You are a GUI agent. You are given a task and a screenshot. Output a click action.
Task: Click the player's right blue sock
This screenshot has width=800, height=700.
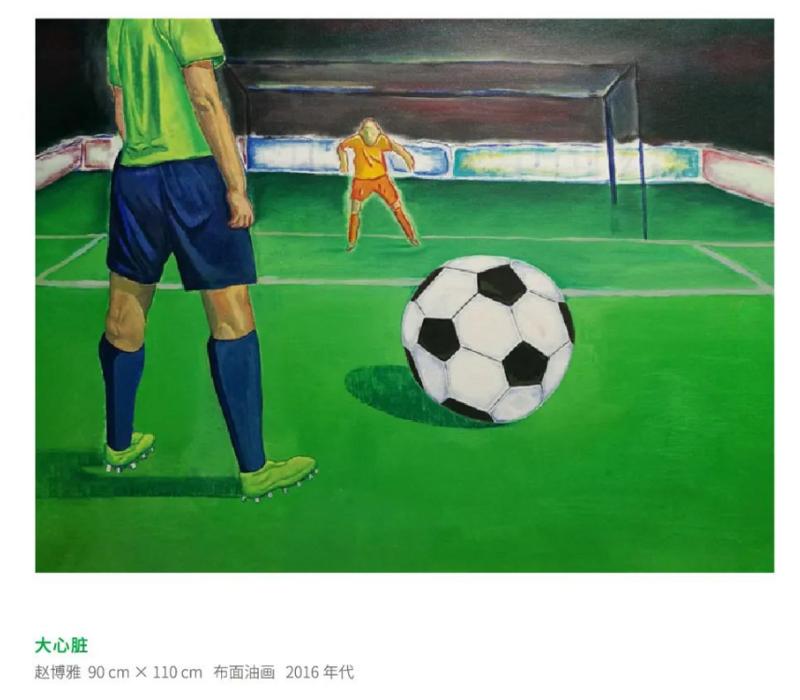[x=238, y=401]
